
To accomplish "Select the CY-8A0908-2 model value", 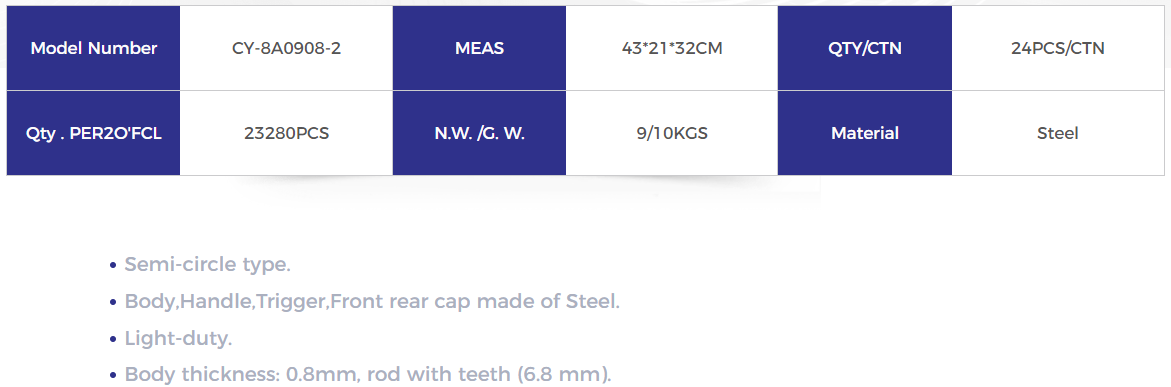I will coord(287,49).
